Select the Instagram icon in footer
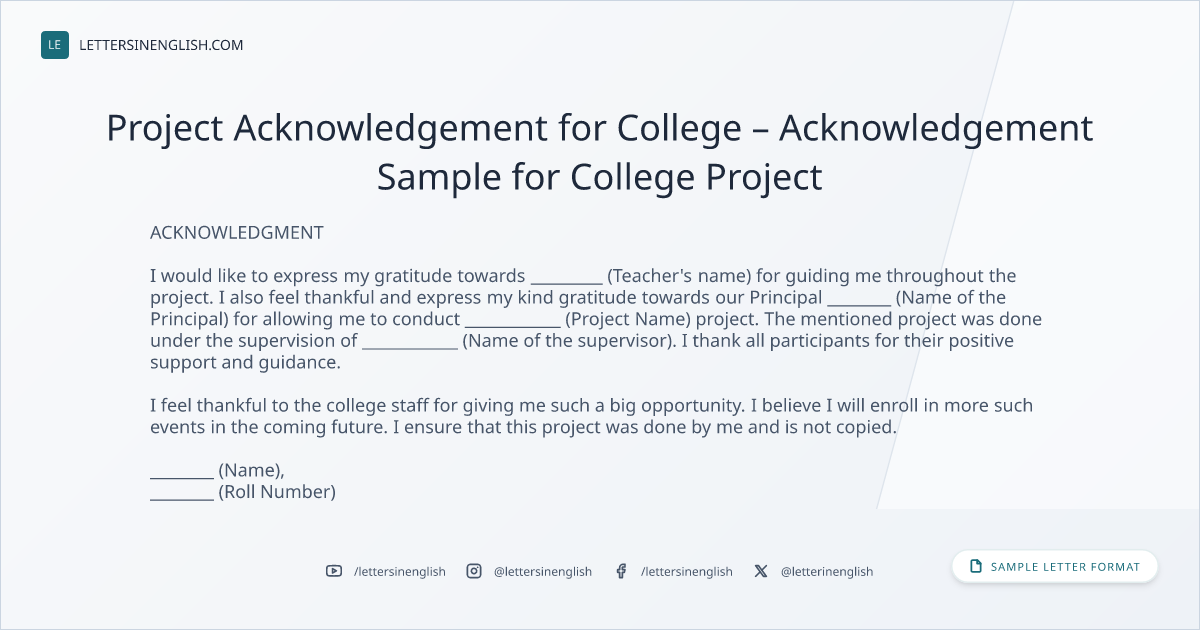Image resolution: width=1200 pixels, height=630 pixels. click(474, 571)
